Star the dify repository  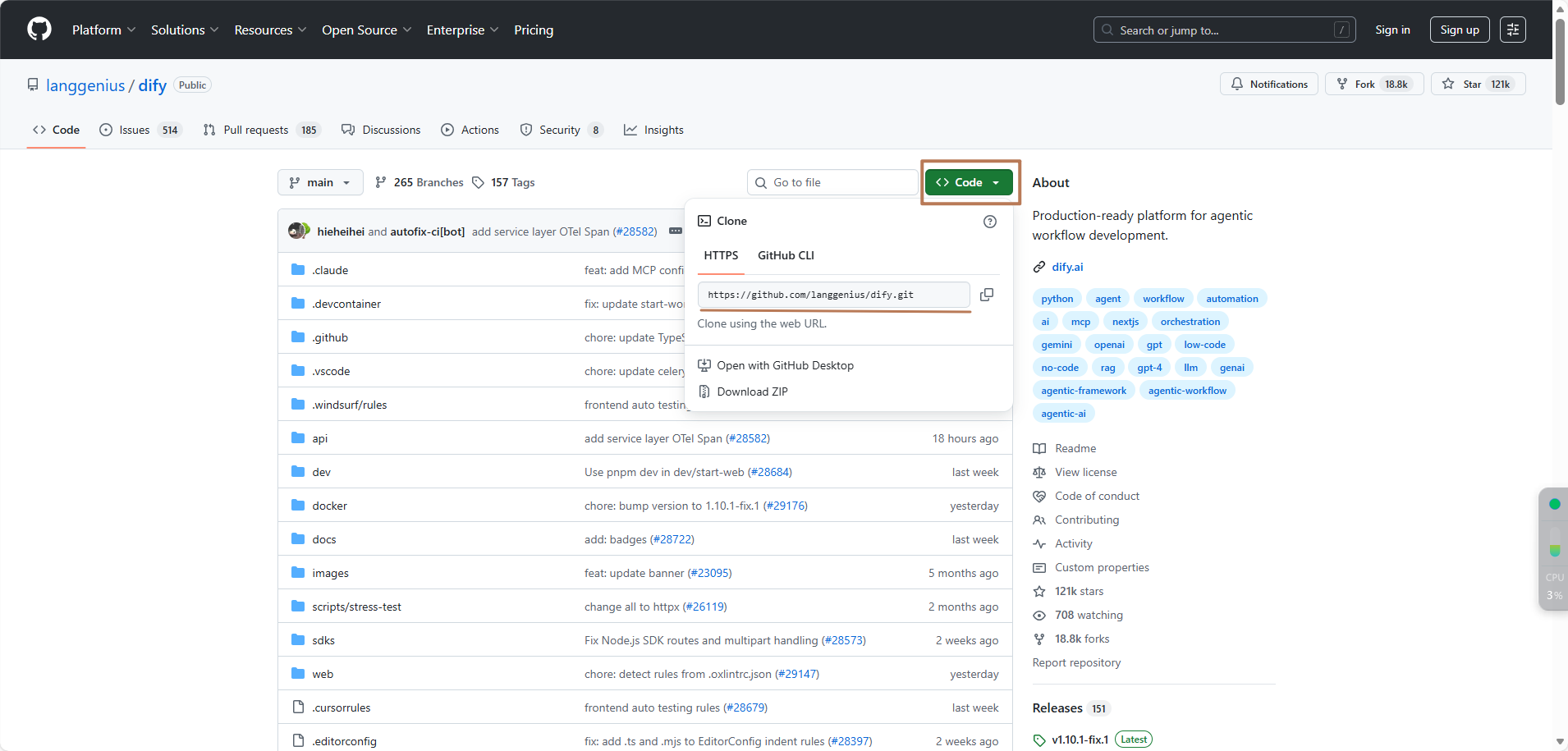(x=1479, y=85)
